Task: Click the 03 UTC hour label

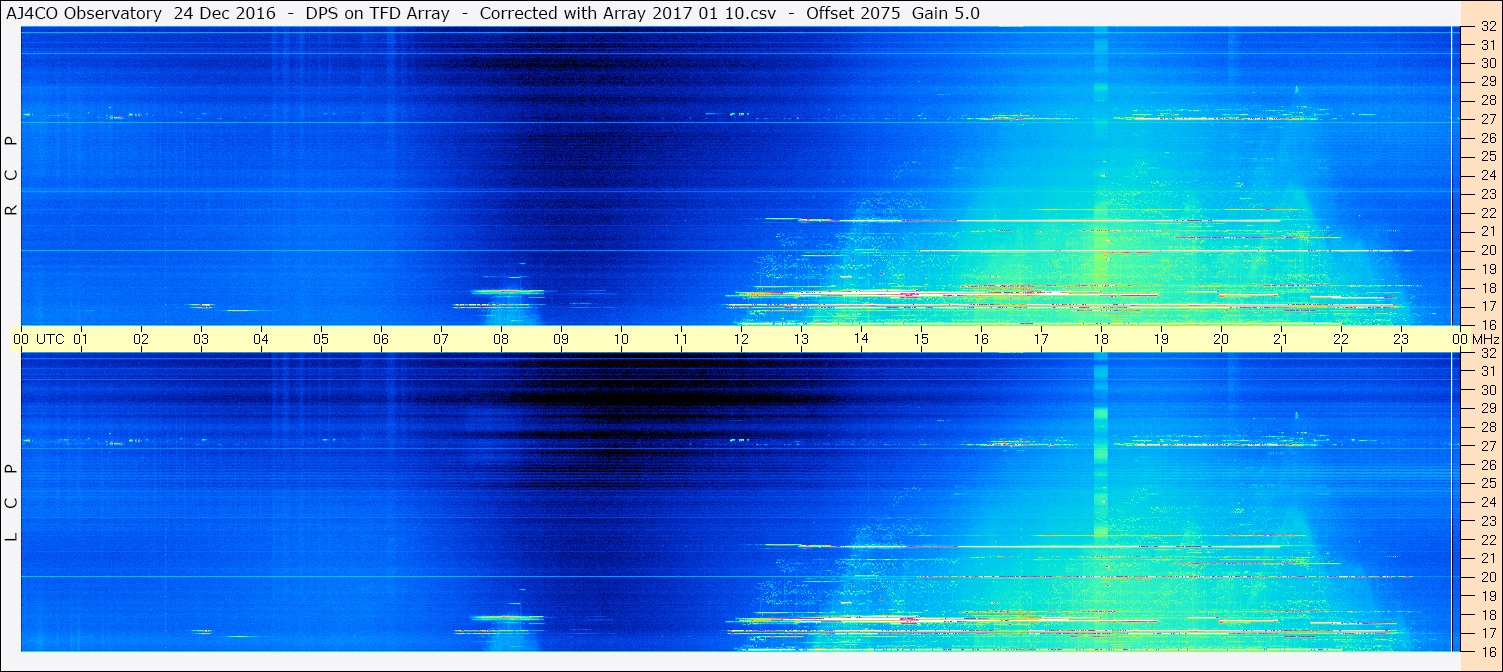Action: (x=201, y=339)
